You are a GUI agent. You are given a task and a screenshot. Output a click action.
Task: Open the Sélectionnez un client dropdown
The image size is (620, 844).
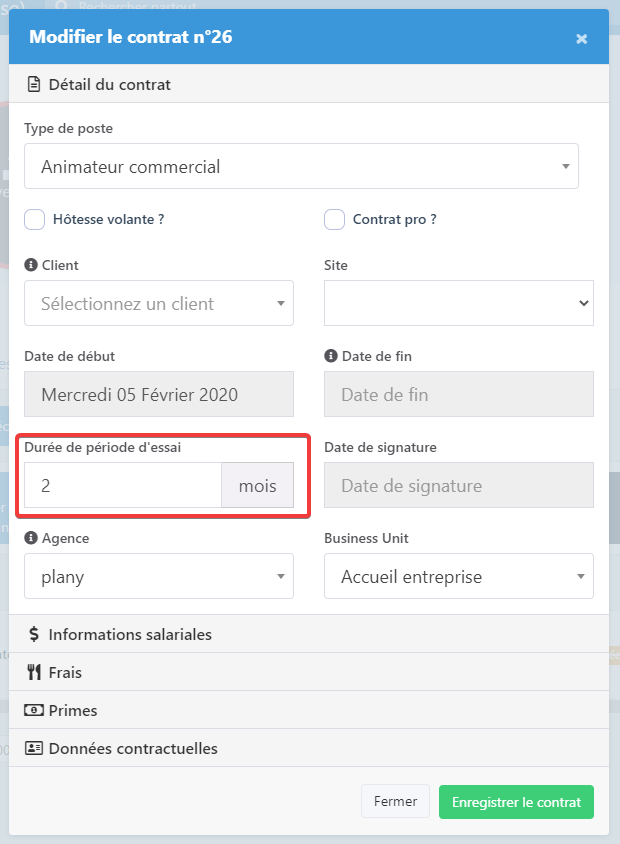pyautogui.click(x=158, y=303)
